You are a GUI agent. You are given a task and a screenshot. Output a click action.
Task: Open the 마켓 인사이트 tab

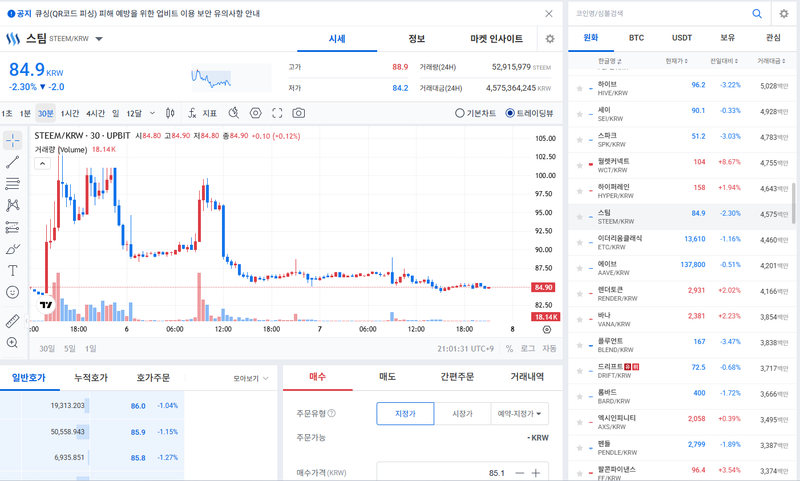click(496, 39)
